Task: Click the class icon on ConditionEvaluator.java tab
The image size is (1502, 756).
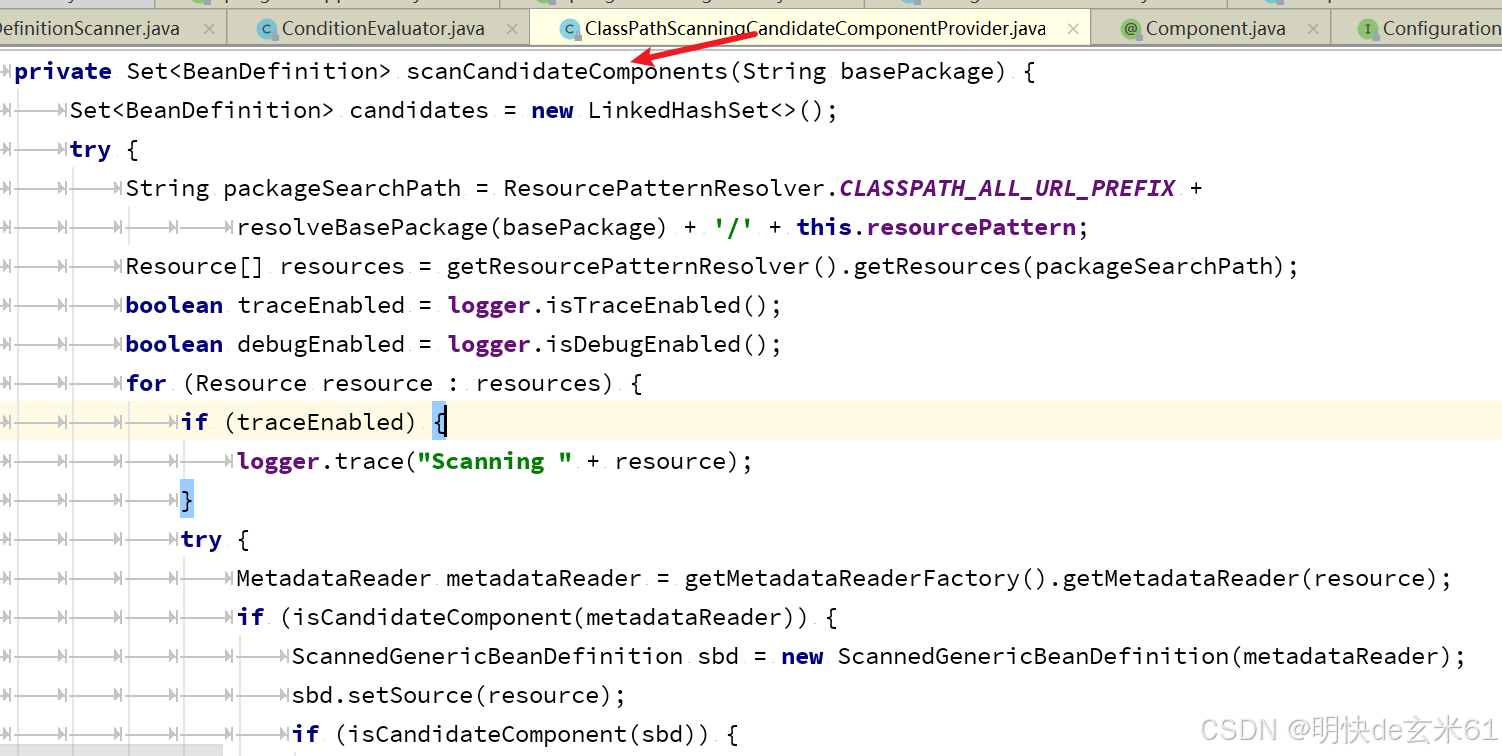Action: [x=266, y=29]
